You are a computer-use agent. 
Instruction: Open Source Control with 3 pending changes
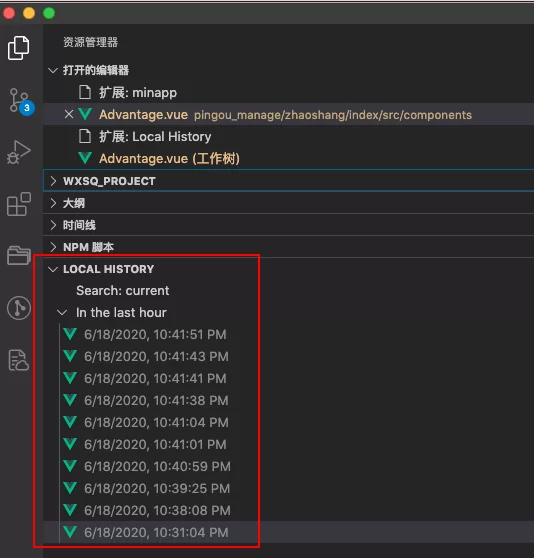[21, 101]
